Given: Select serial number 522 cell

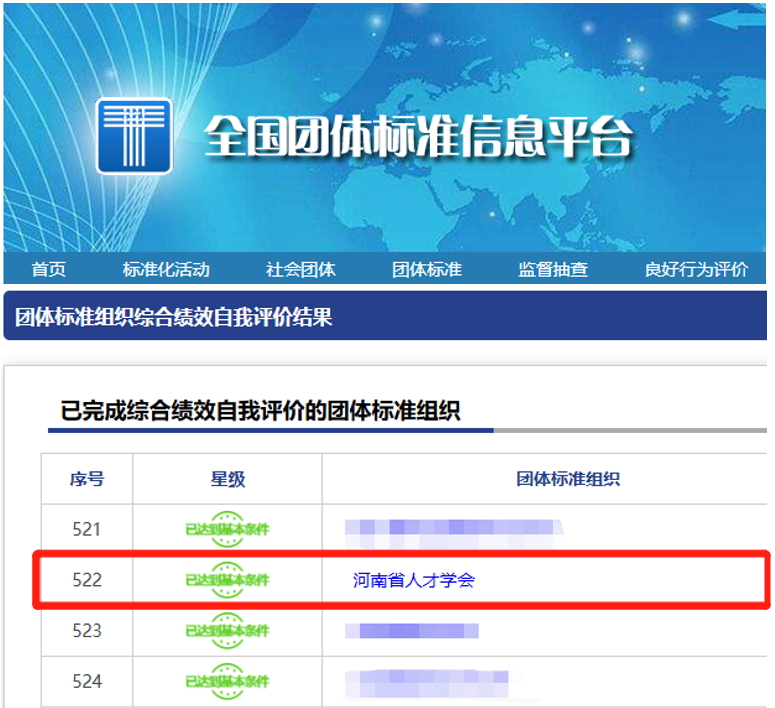Looking at the screenshot, I should 87,580.
